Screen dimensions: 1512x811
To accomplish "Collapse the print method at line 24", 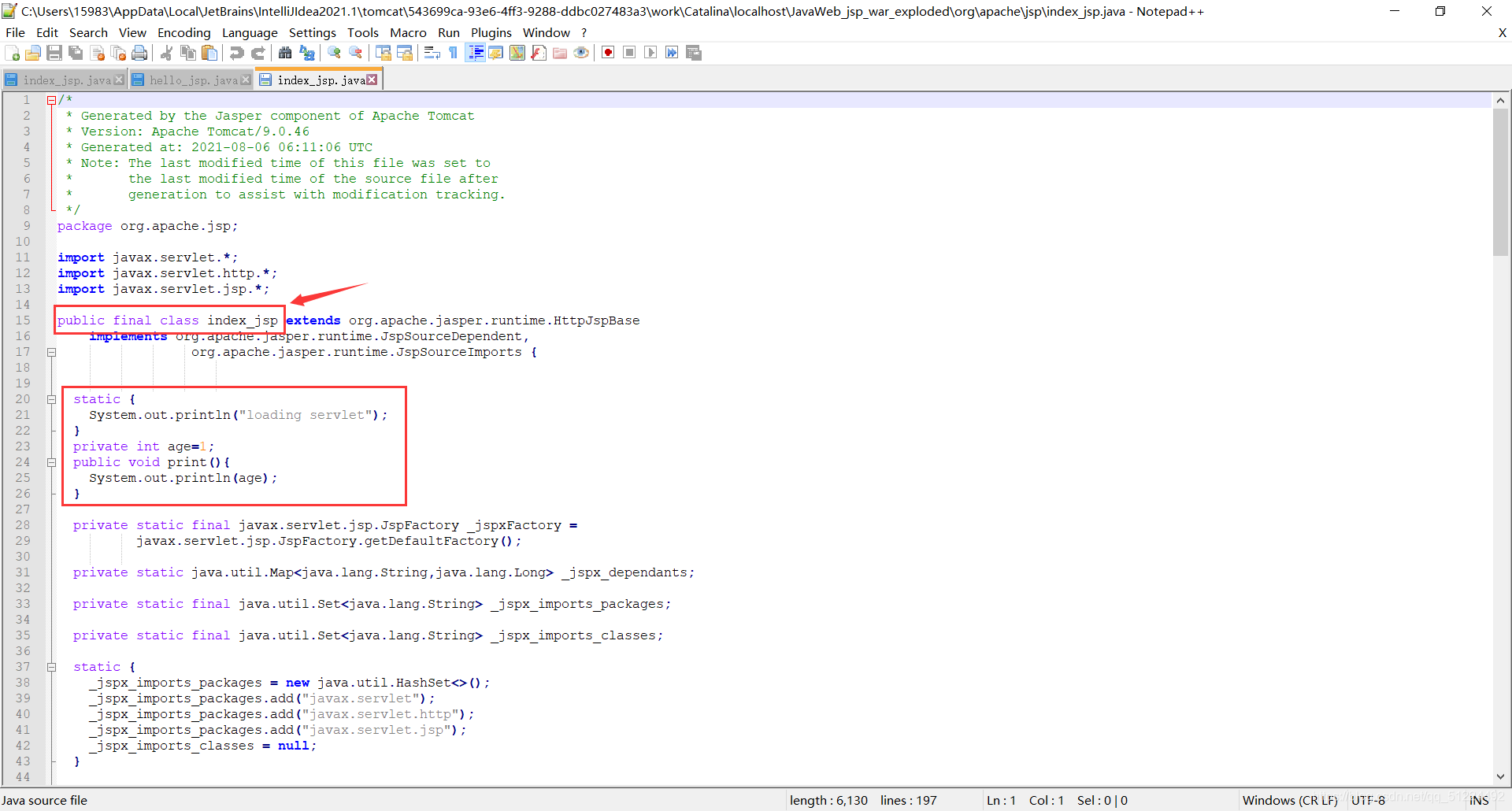I will (x=51, y=462).
